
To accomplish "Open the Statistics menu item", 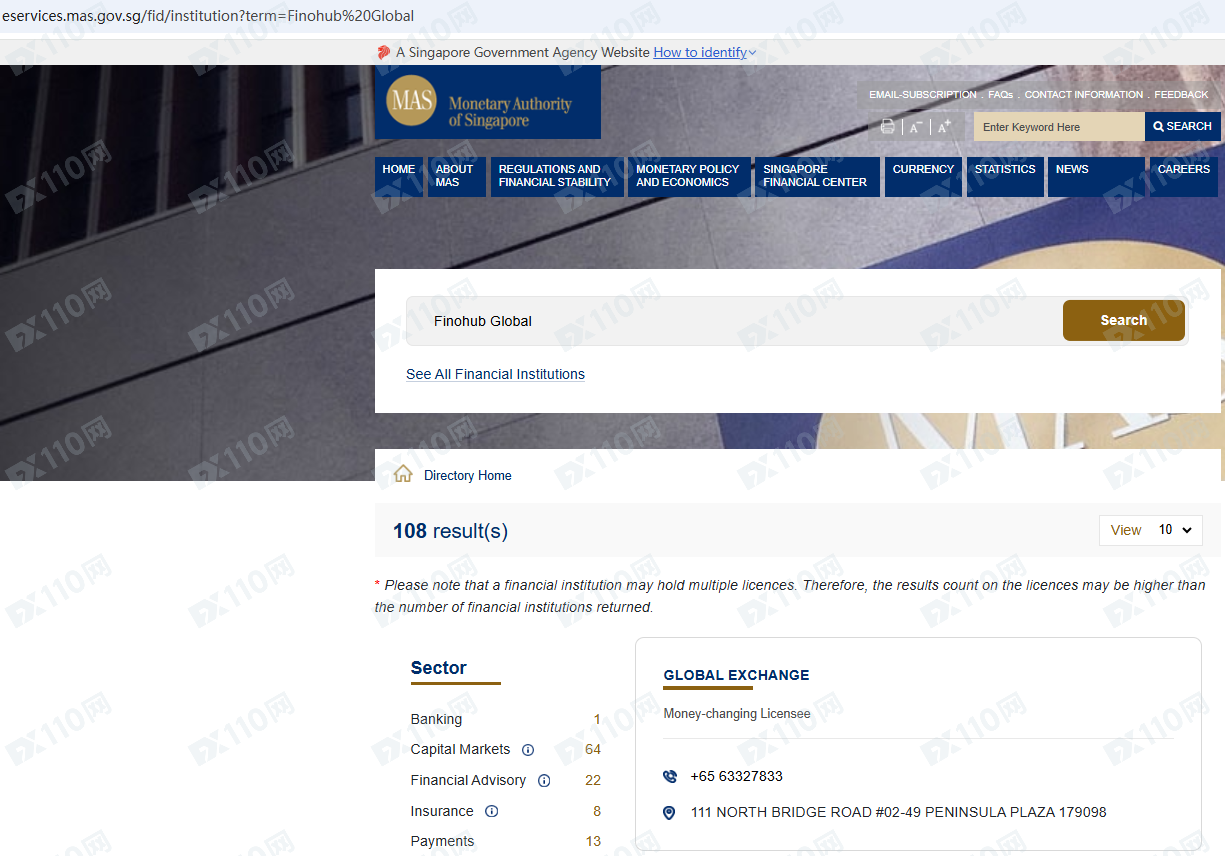I will pyautogui.click(x=1005, y=170).
